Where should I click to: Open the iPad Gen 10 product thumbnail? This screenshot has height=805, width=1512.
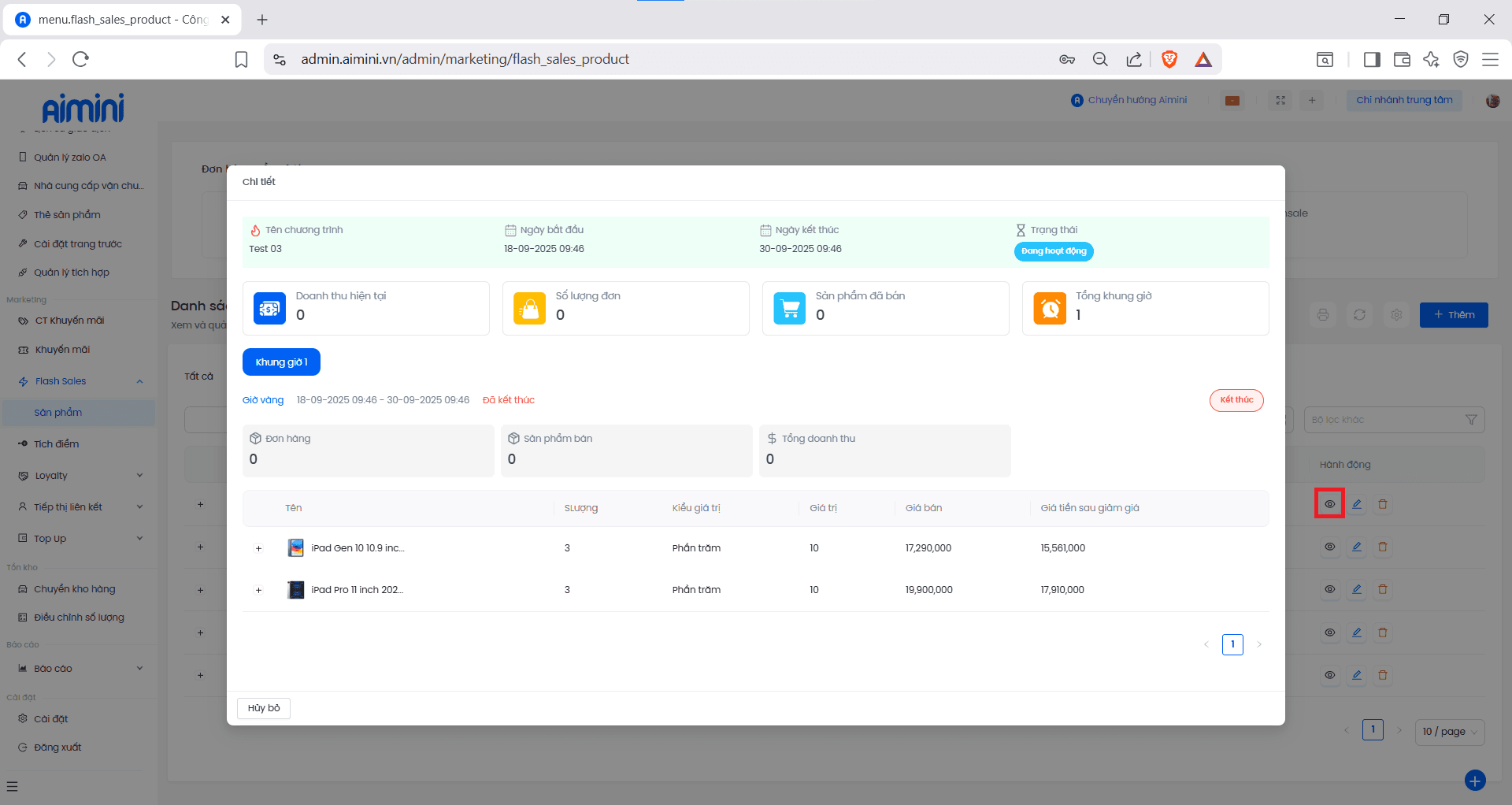click(x=296, y=548)
